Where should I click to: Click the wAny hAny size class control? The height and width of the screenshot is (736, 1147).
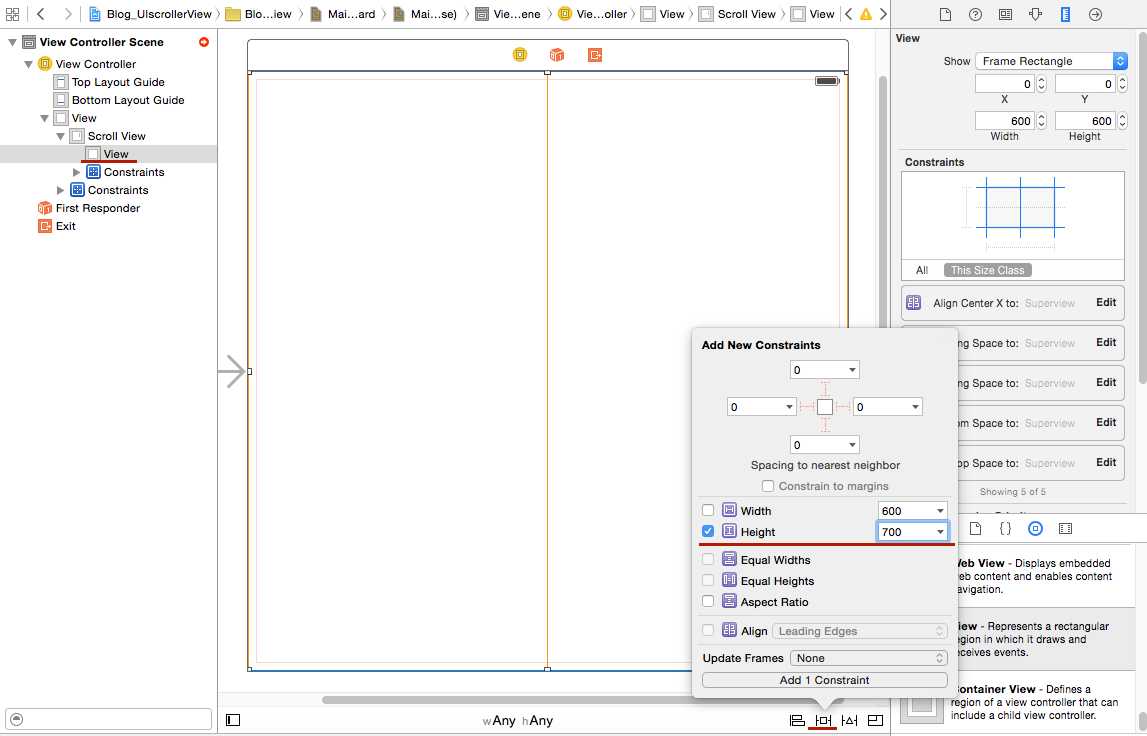click(x=517, y=721)
